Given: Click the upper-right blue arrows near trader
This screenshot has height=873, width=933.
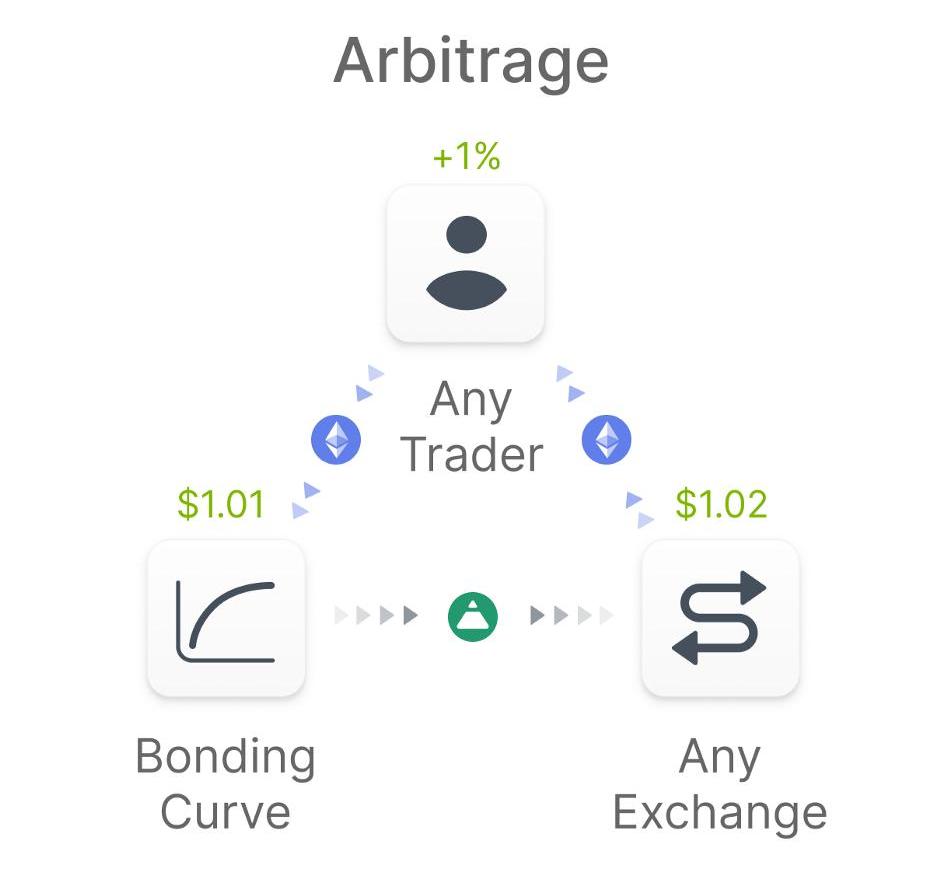Looking at the screenshot, I should pos(571,384).
